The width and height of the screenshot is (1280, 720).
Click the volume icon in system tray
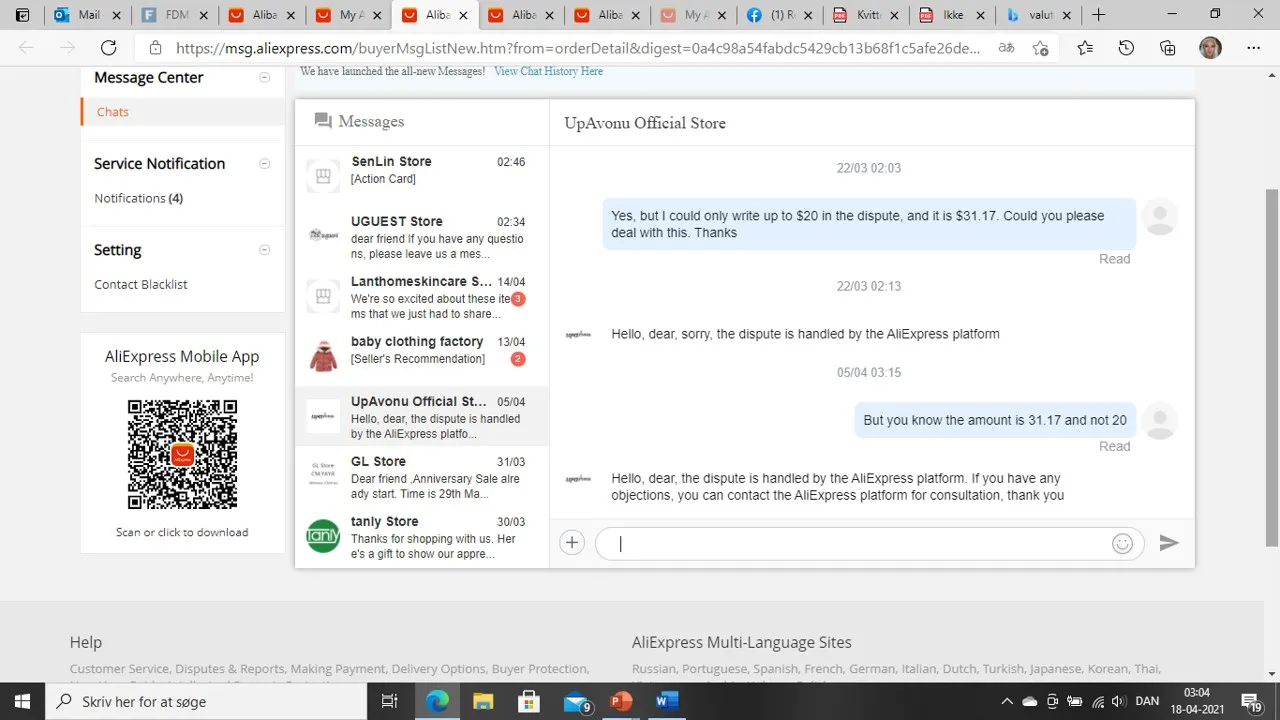1119,701
